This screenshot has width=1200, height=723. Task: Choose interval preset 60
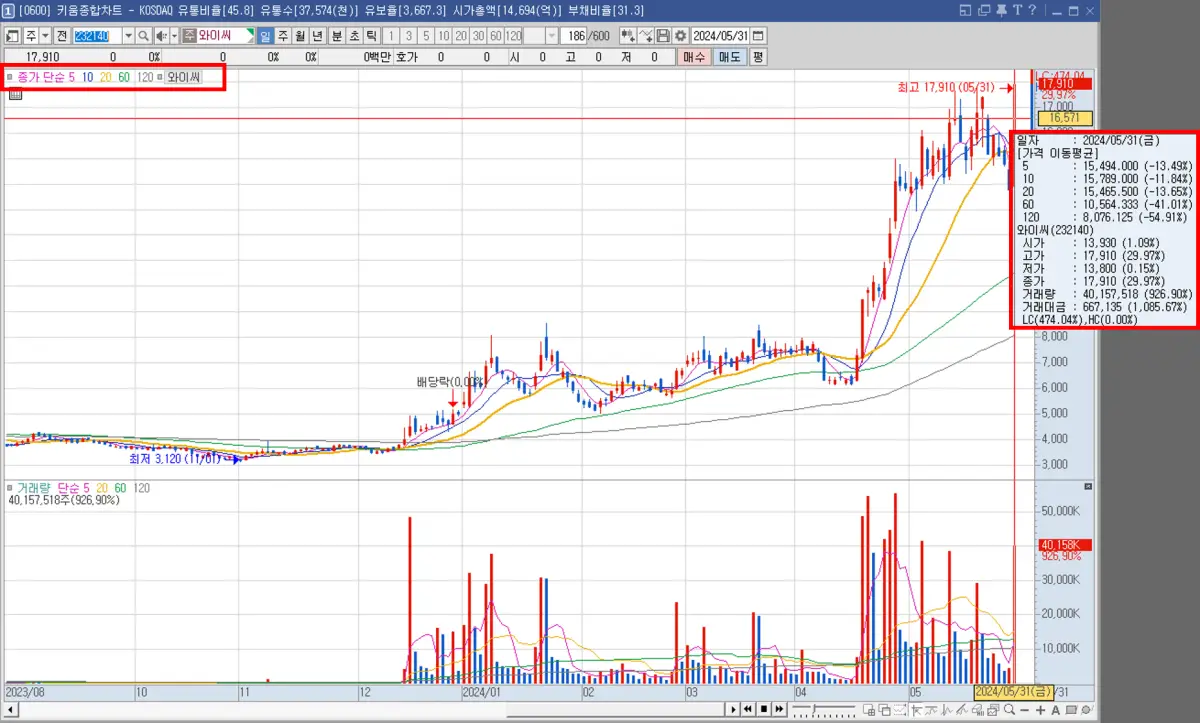495,35
